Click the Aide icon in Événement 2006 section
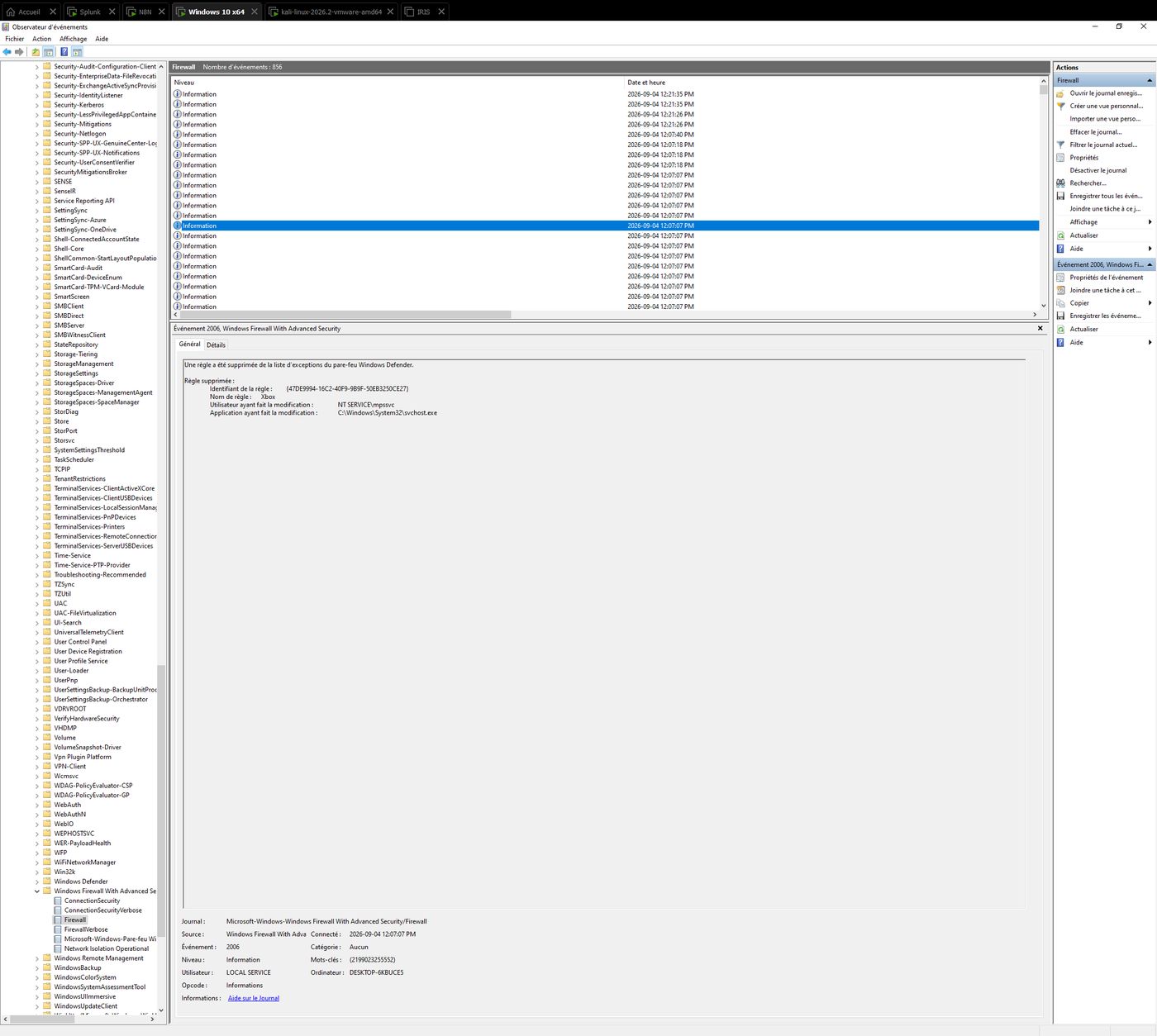Image resolution: width=1157 pixels, height=1036 pixels. point(1061,342)
